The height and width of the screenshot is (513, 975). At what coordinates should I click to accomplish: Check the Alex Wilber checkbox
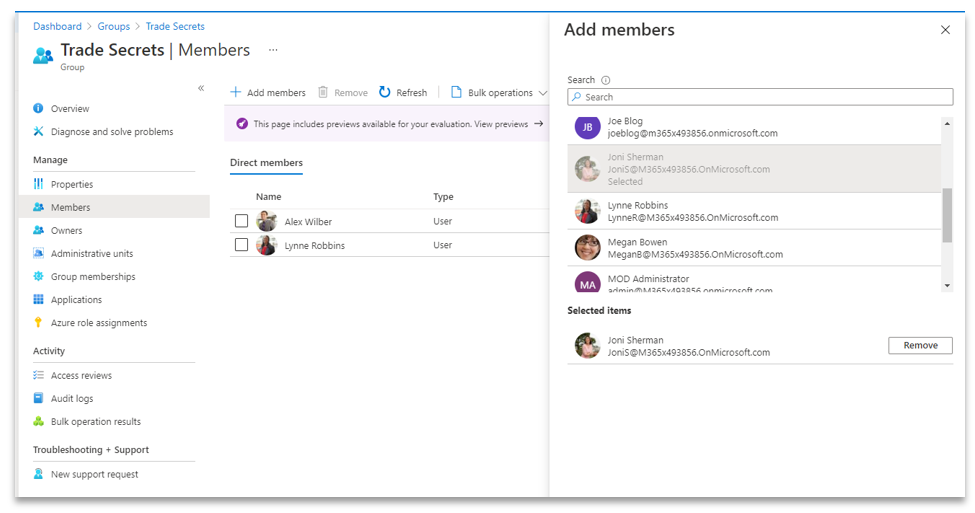pos(241,221)
